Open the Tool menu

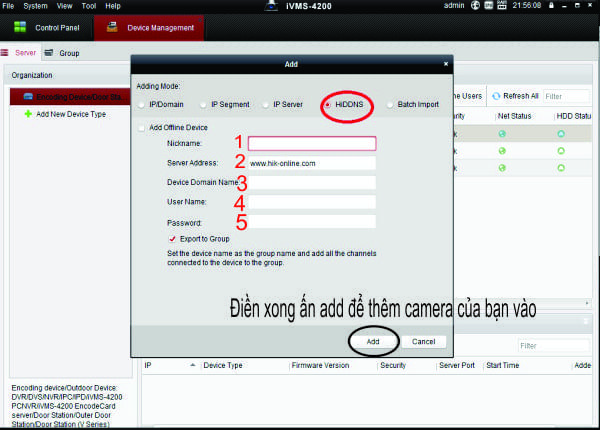[x=88, y=6]
